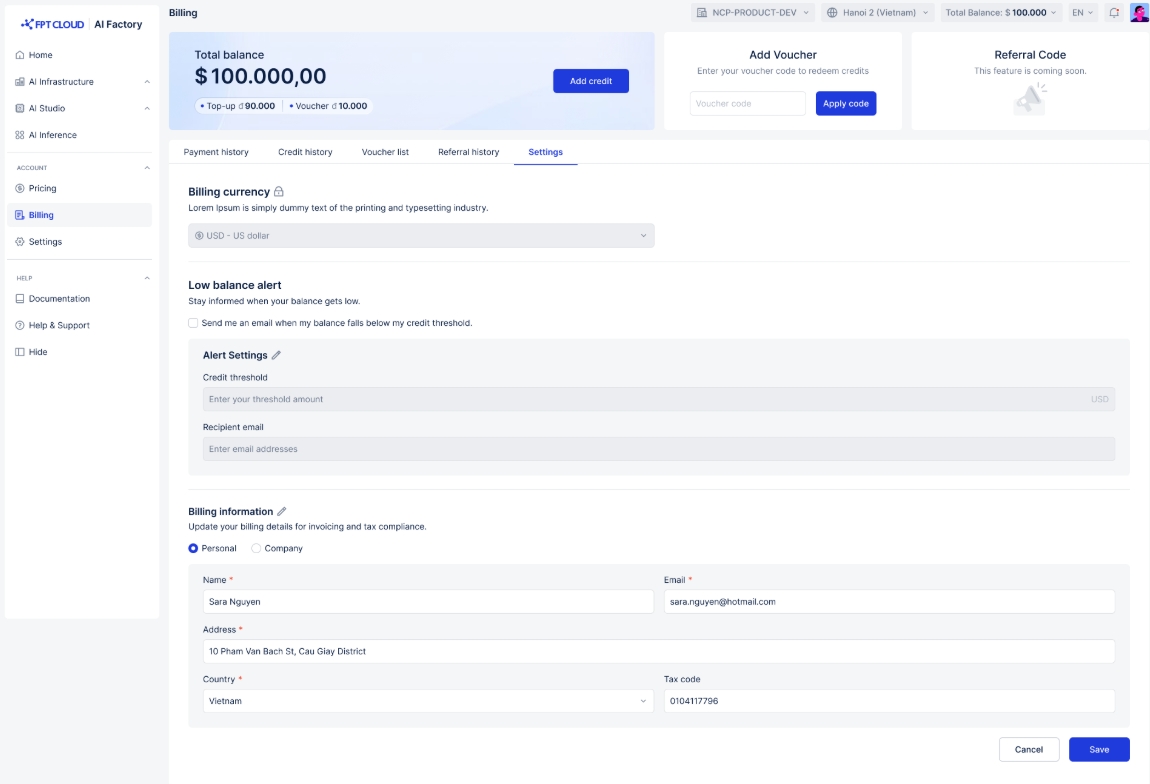Click the Alert Settings pencil icon
The width and height of the screenshot is (1150, 784).
[277, 355]
